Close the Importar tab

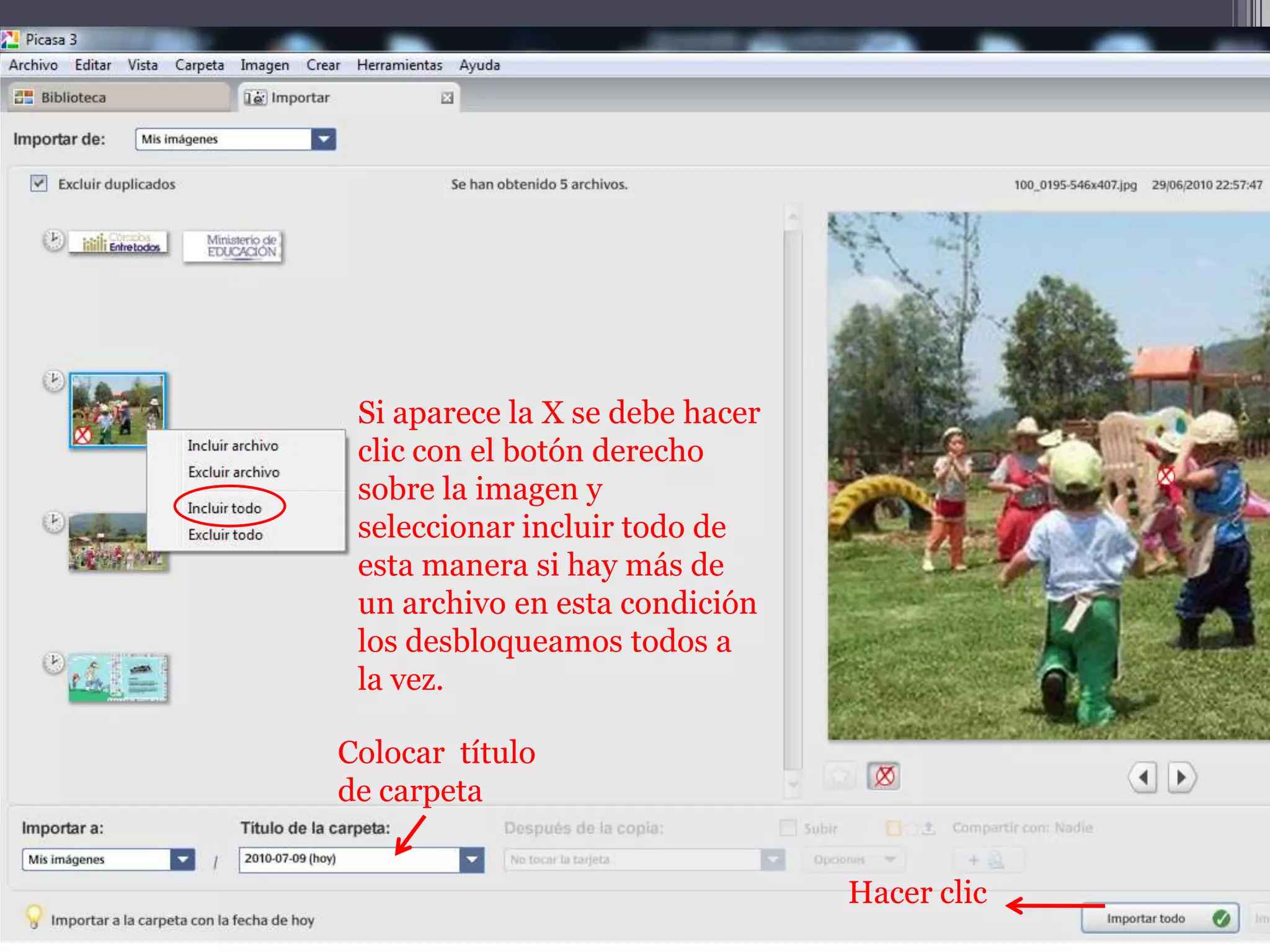click(447, 98)
